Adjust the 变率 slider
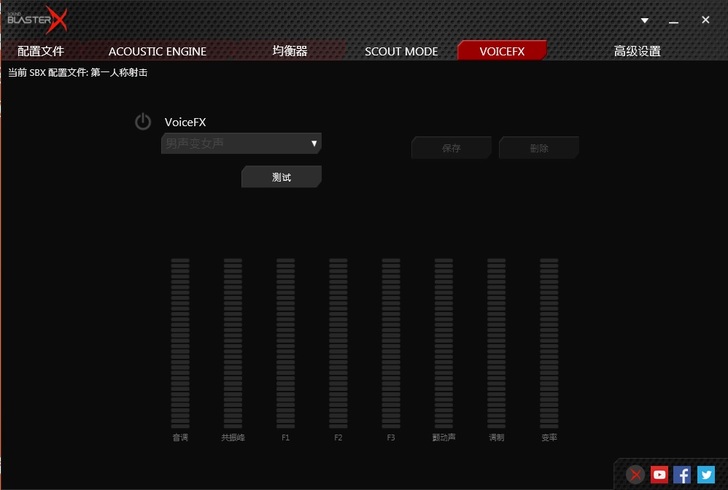 549,343
